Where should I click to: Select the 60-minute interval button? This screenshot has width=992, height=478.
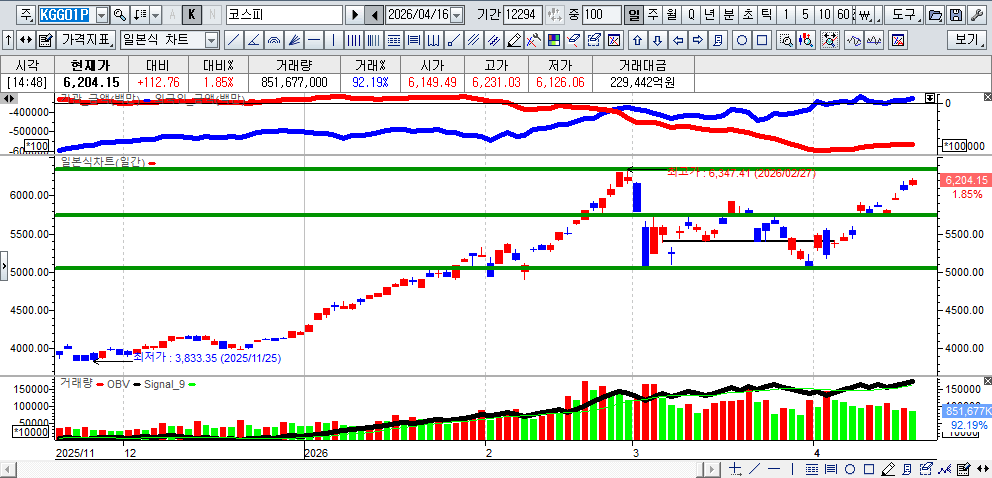(x=843, y=15)
